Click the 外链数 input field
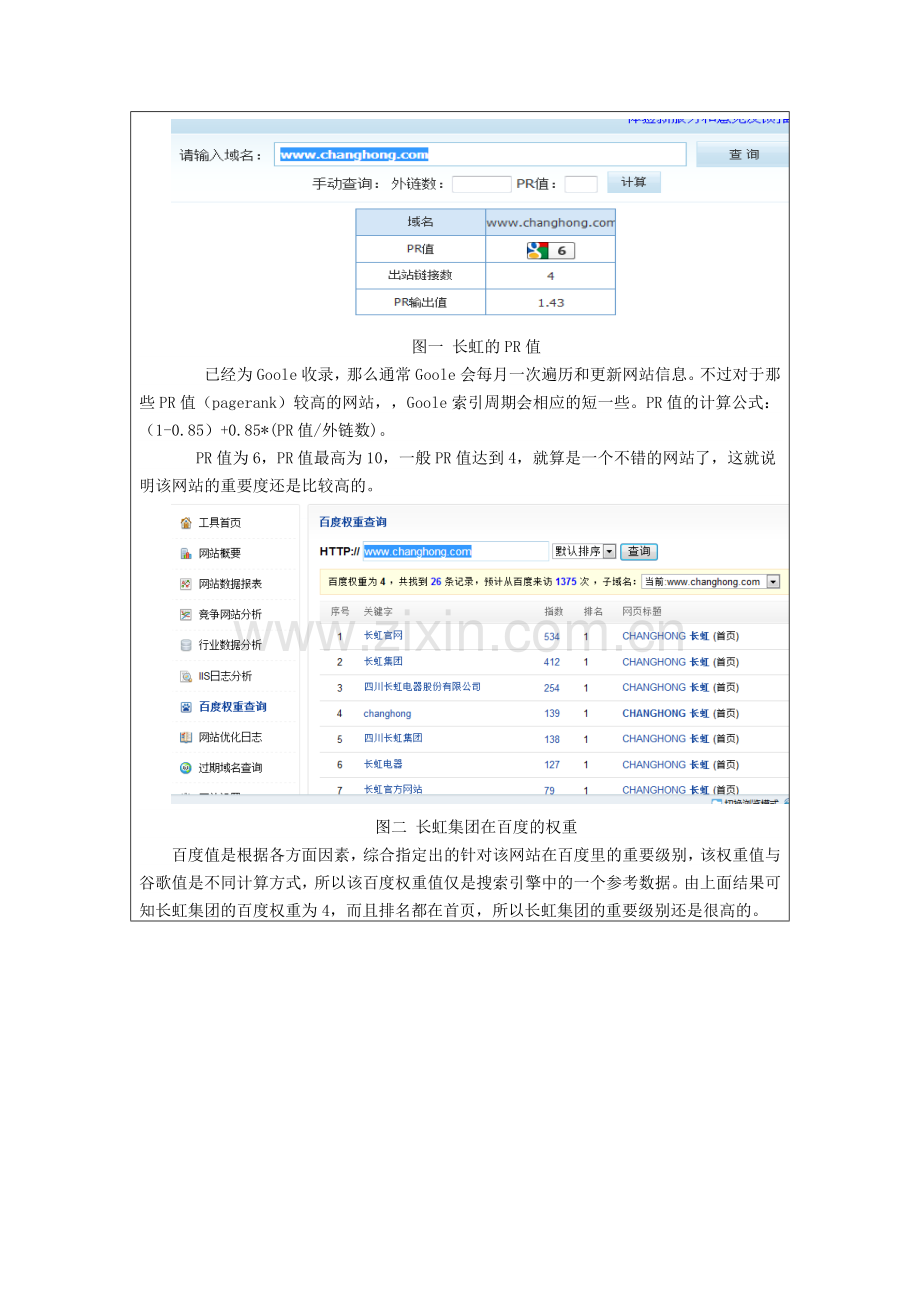Image resolution: width=920 pixels, height=1302 pixels. 481,184
